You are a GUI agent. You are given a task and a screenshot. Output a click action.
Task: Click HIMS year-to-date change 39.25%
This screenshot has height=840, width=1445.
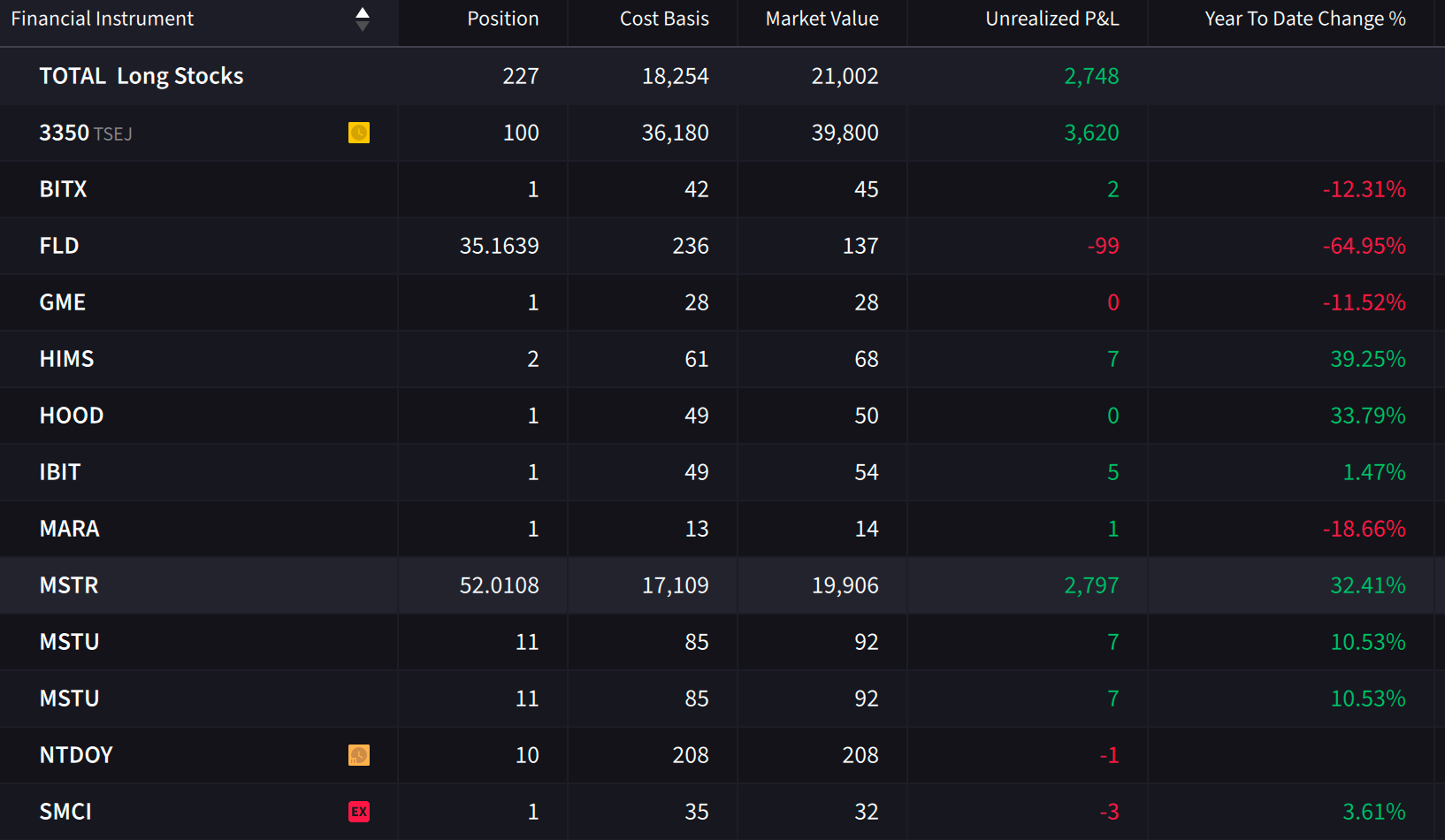[1368, 359]
